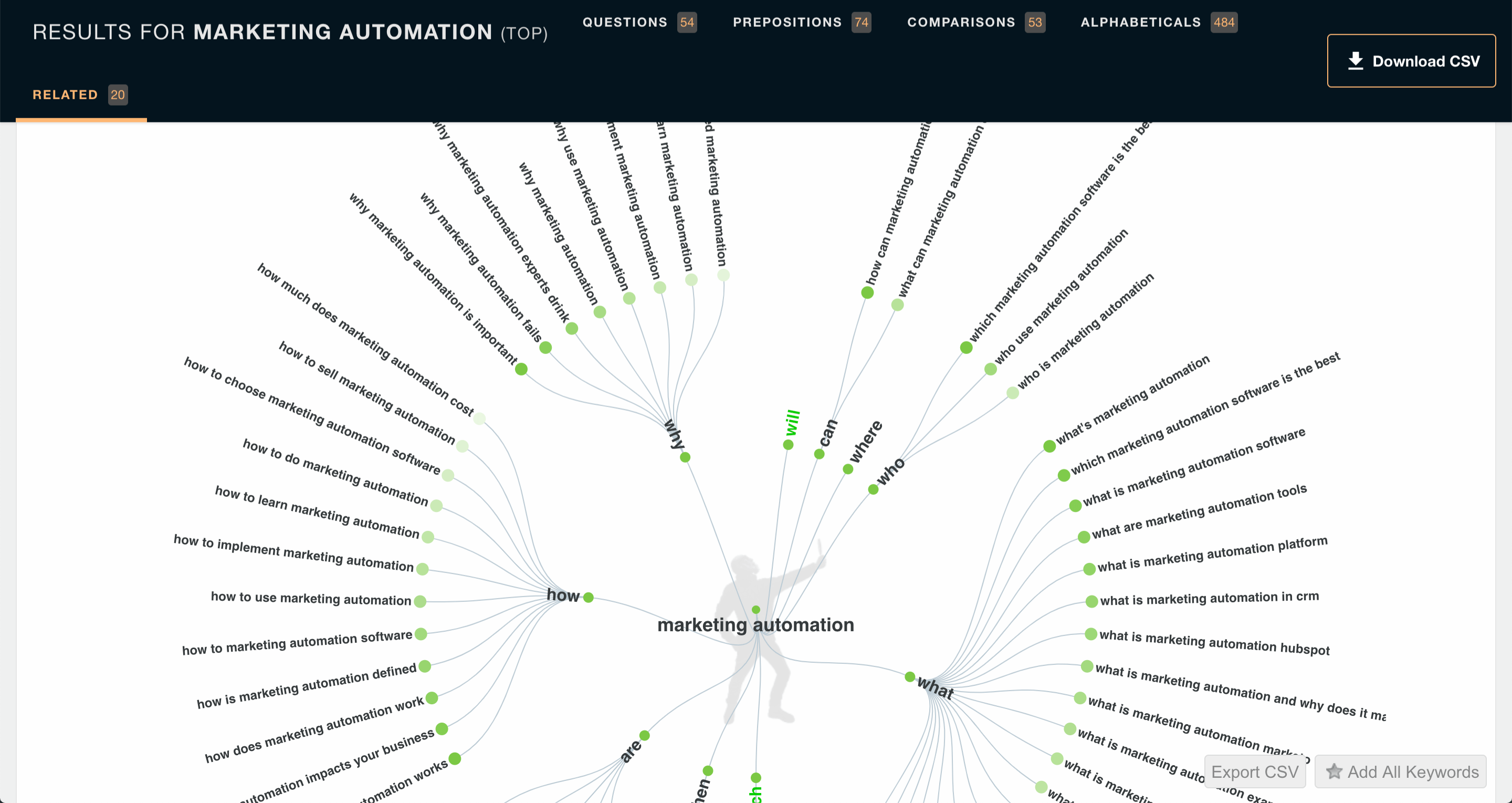The width and height of the screenshot is (1512, 803).
Task: Click 'how does marketing automation work'
Action: (314, 728)
